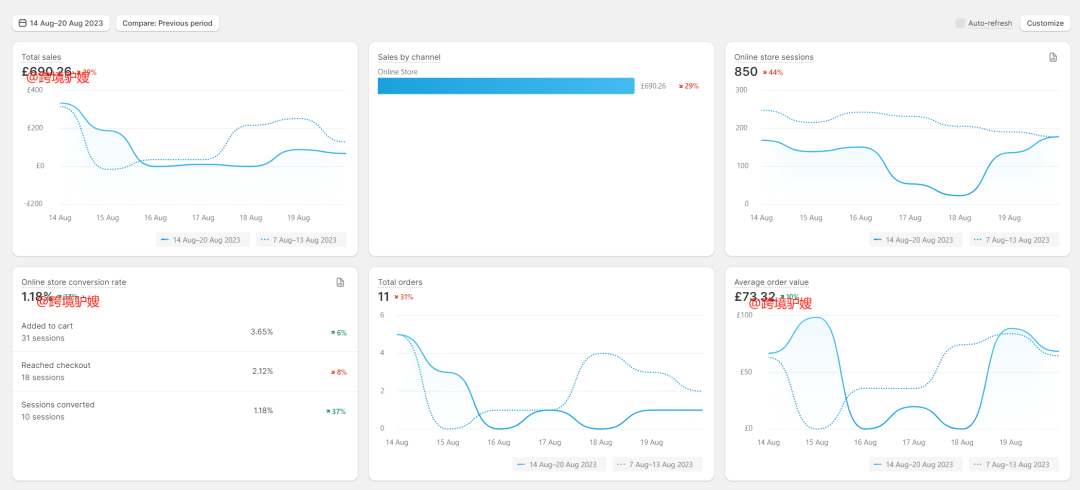This screenshot has height=490, width=1080.
Task: Toggle 14 Aug–20 Aug legend in Total sales
Action: (203, 240)
